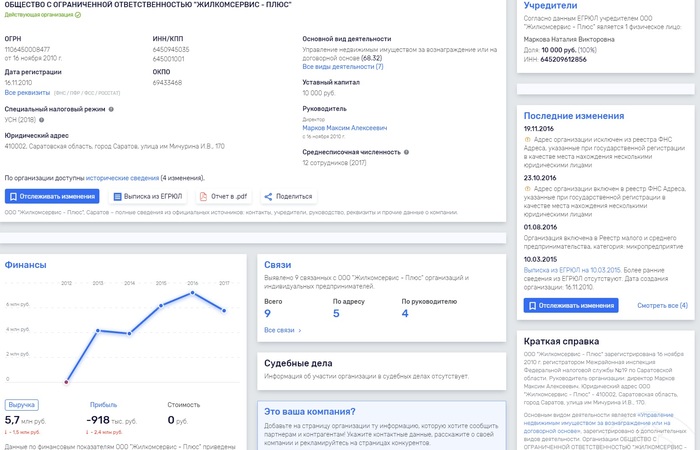Open director 'Марков Максим Алексеевич' profile
Image resolution: width=700 pixels, height=450 pixels.
pyautogui.click(x=343, y=127)
